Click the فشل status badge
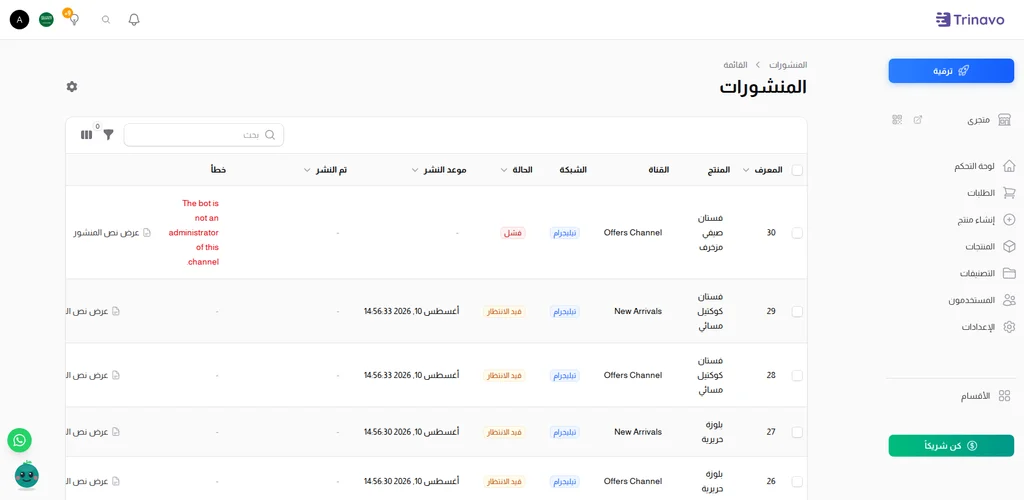The image size is (1024, 500). click(513, 233)
